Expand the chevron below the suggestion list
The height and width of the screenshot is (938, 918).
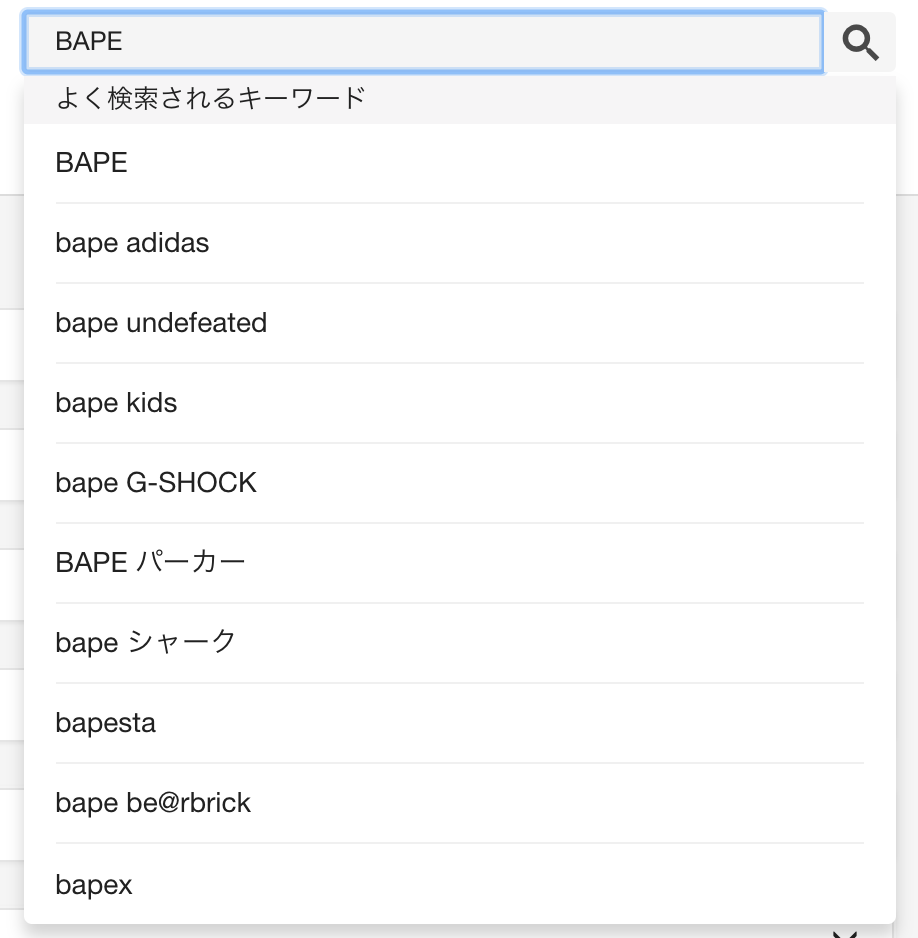tap(845, 933)
